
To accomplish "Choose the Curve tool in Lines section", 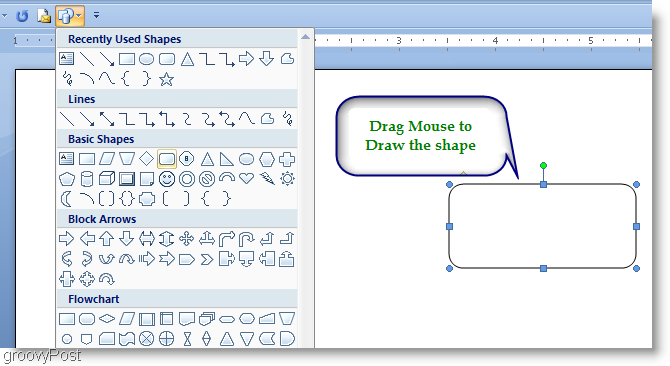I will (247, 118).
